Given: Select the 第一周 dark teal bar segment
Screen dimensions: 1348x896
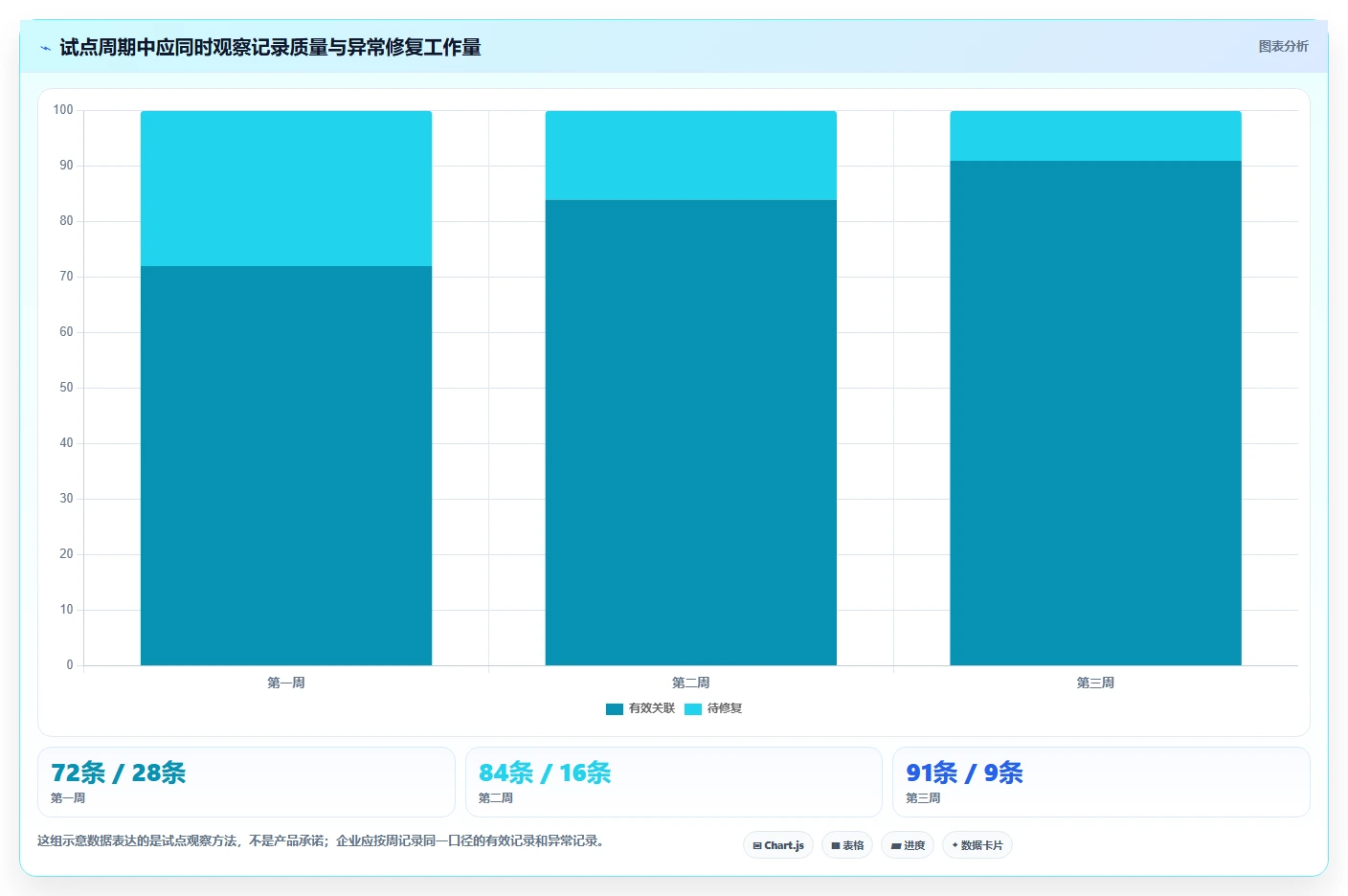Looking at the screenshot, I should (x=286, y=465).
